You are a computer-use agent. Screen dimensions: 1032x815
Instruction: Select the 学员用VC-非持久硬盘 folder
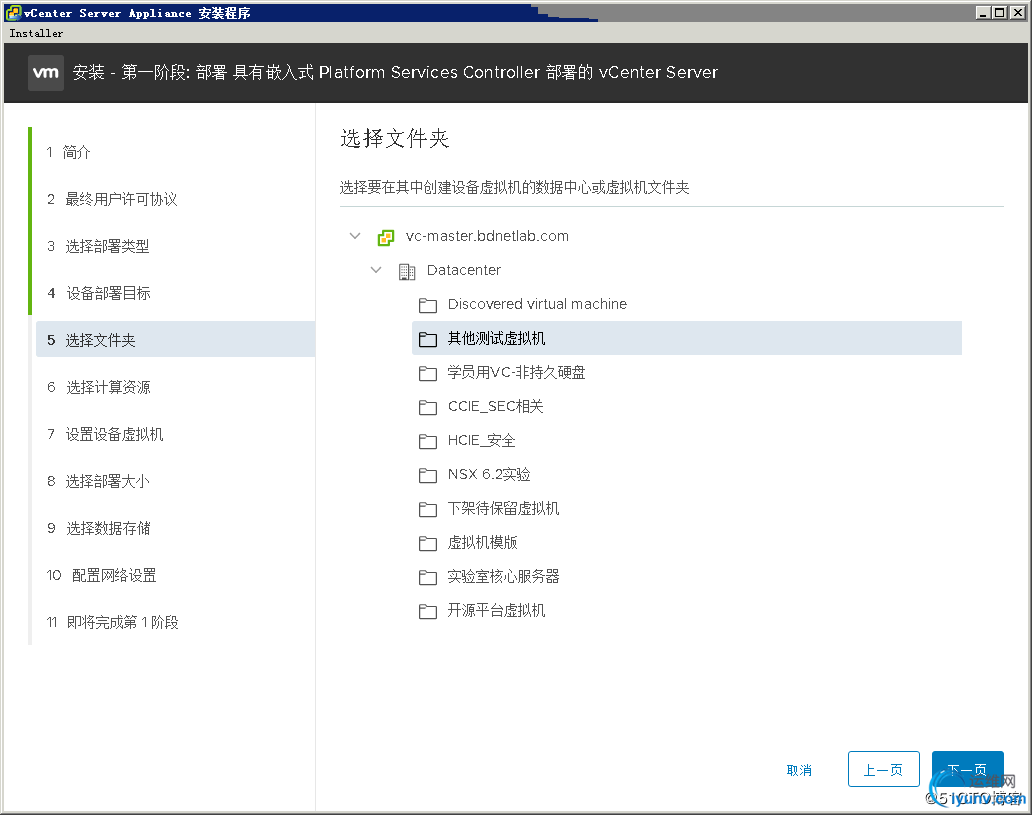coord(516,373)
